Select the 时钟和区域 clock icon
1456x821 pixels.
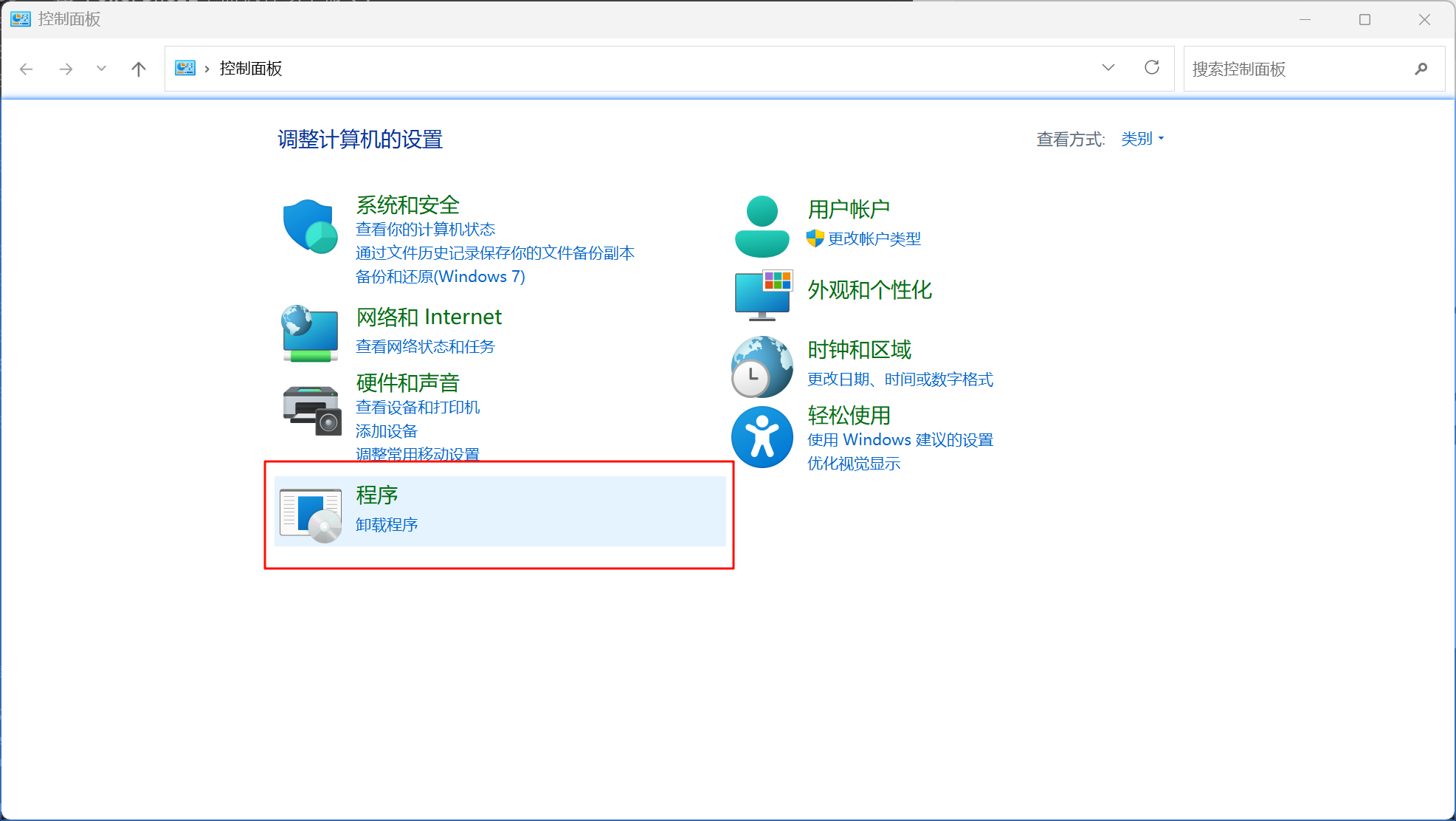762,365
